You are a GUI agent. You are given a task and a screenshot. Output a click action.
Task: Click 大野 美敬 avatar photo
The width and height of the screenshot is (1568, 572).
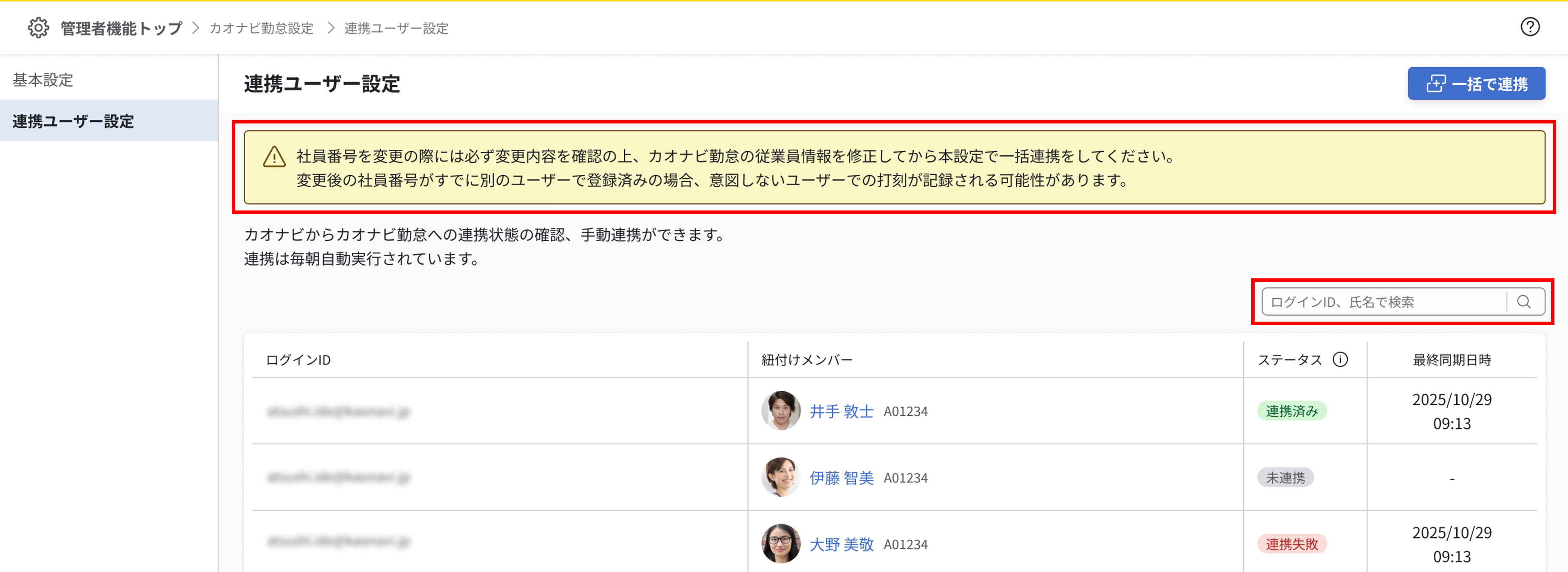click(780, 544)
